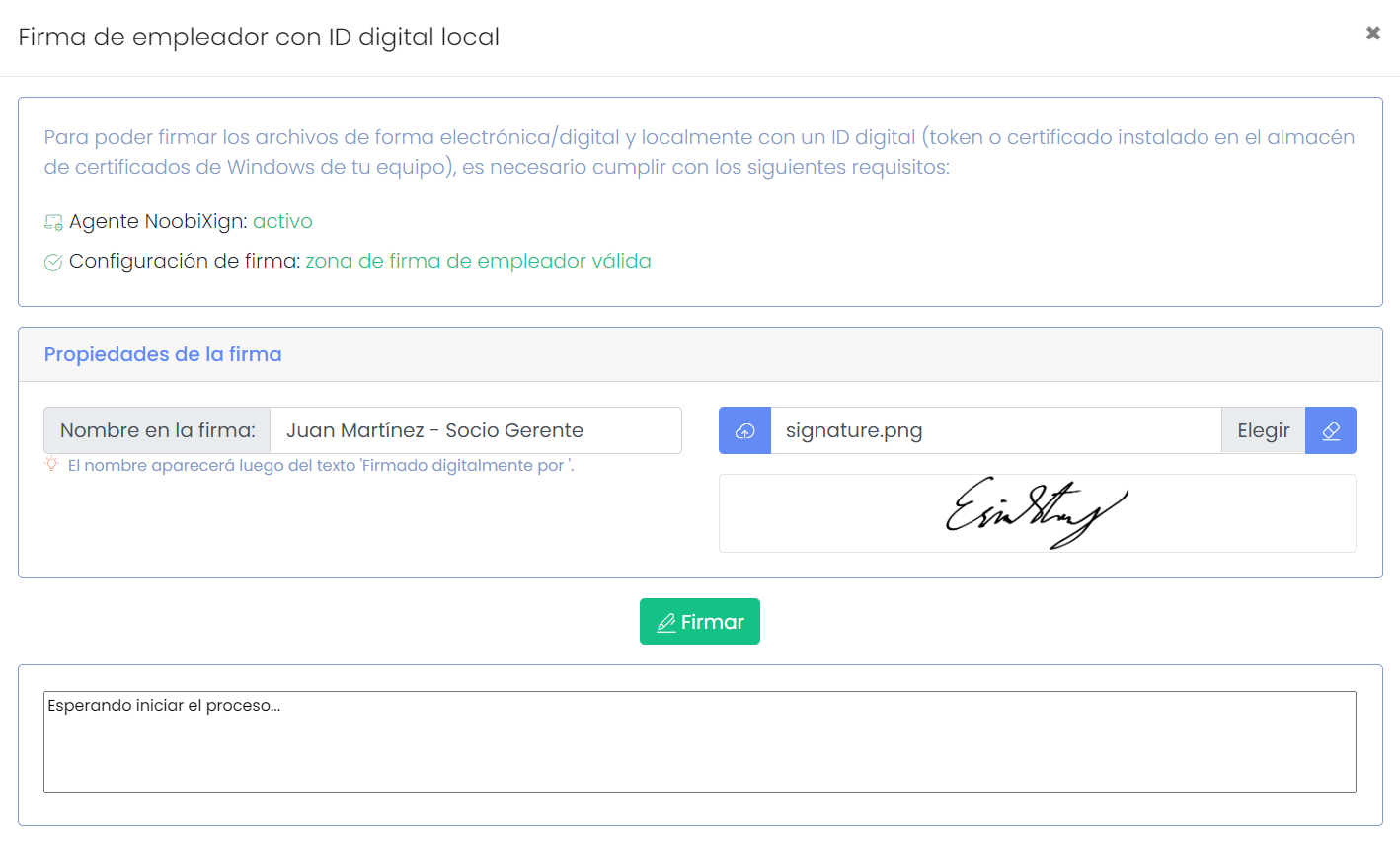Click the Nombre en la firma label
This screenshot has width=1400, height=845.
coord(156,430)
